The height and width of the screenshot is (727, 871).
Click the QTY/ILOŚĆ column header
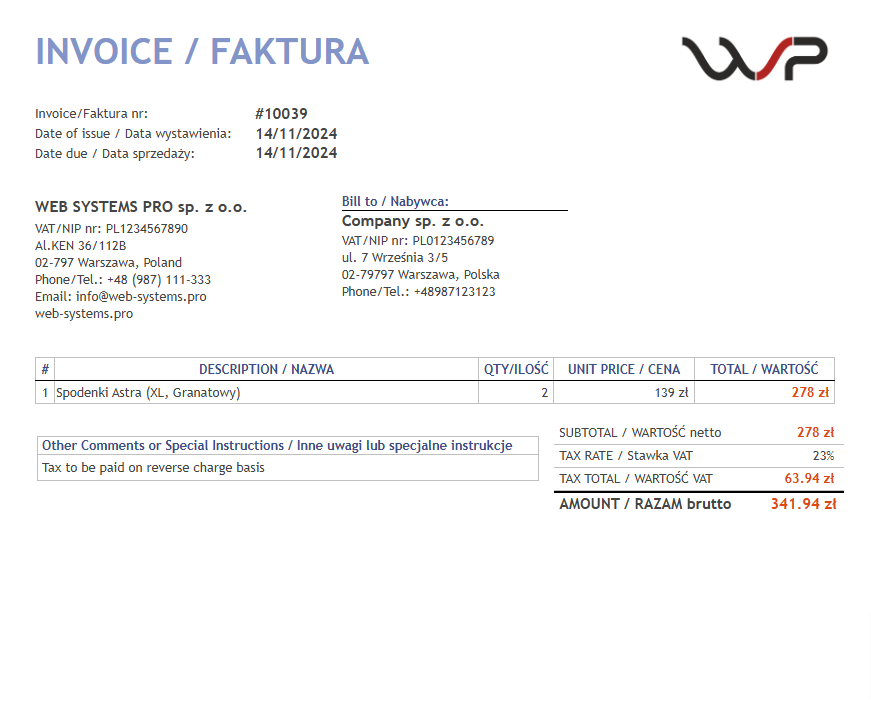(516, 369)
